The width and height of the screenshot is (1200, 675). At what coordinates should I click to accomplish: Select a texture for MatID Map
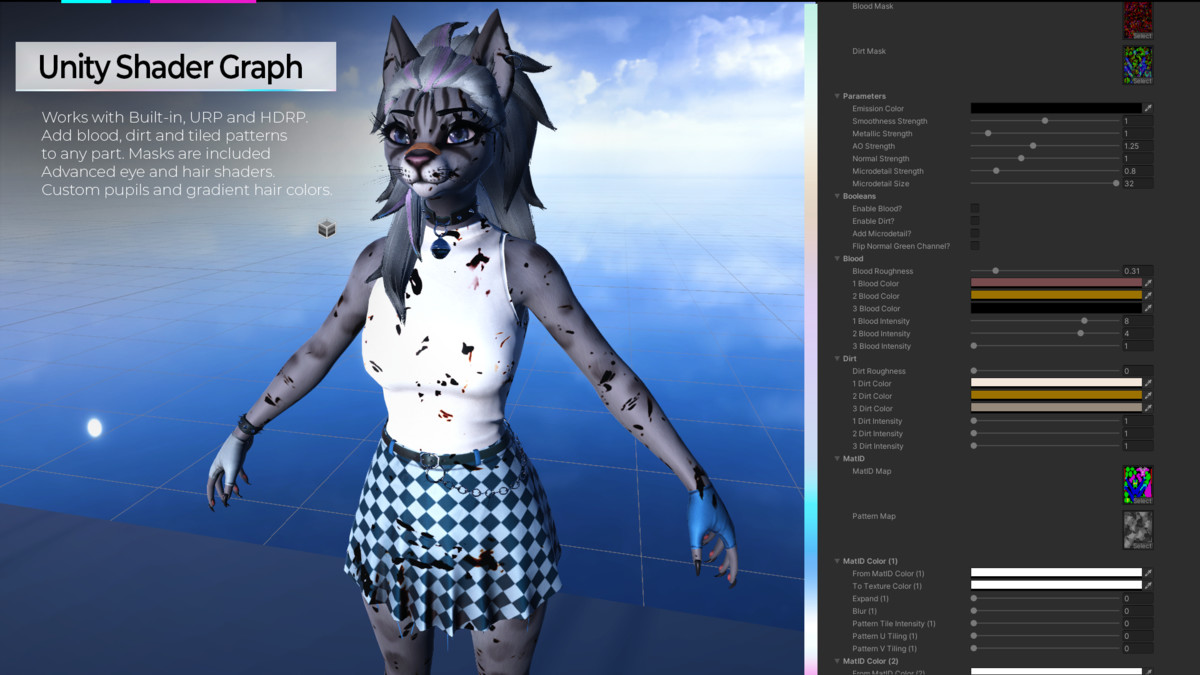pyautogui.click(x=1142, y=501)
